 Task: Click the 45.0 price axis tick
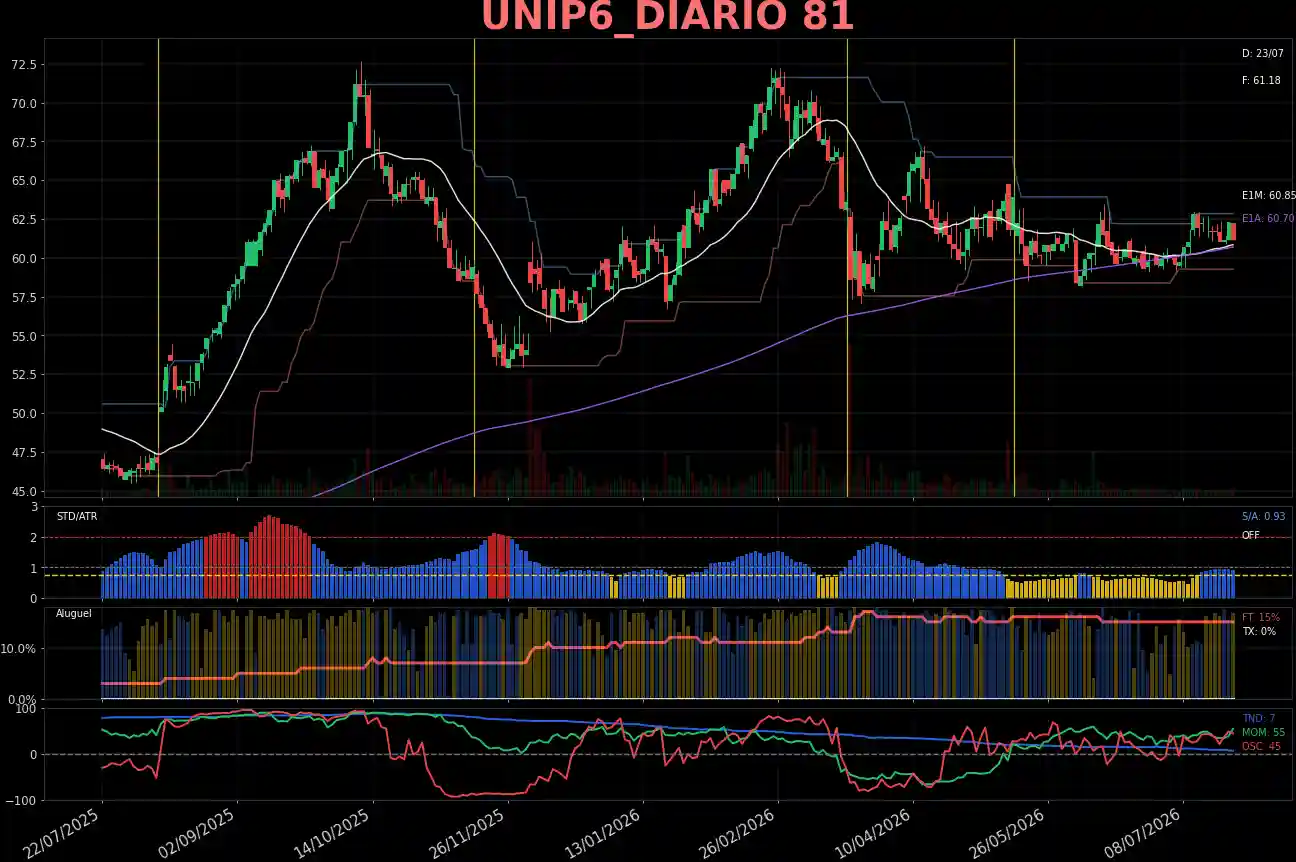tap(24, 491)
